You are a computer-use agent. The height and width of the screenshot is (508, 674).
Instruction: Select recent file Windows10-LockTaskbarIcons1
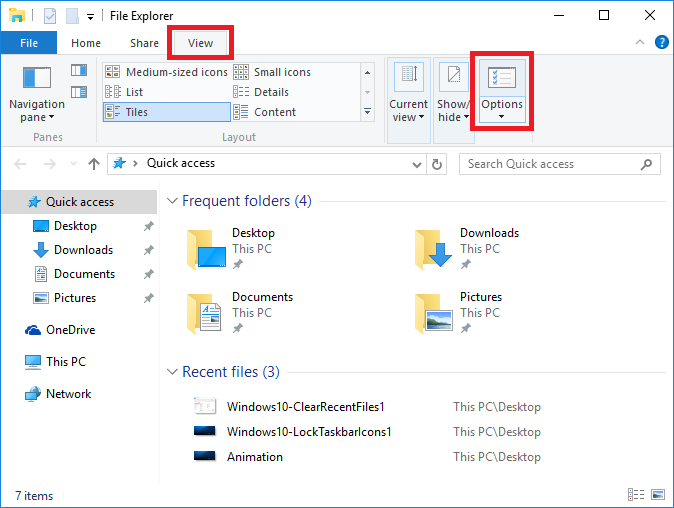309,431
